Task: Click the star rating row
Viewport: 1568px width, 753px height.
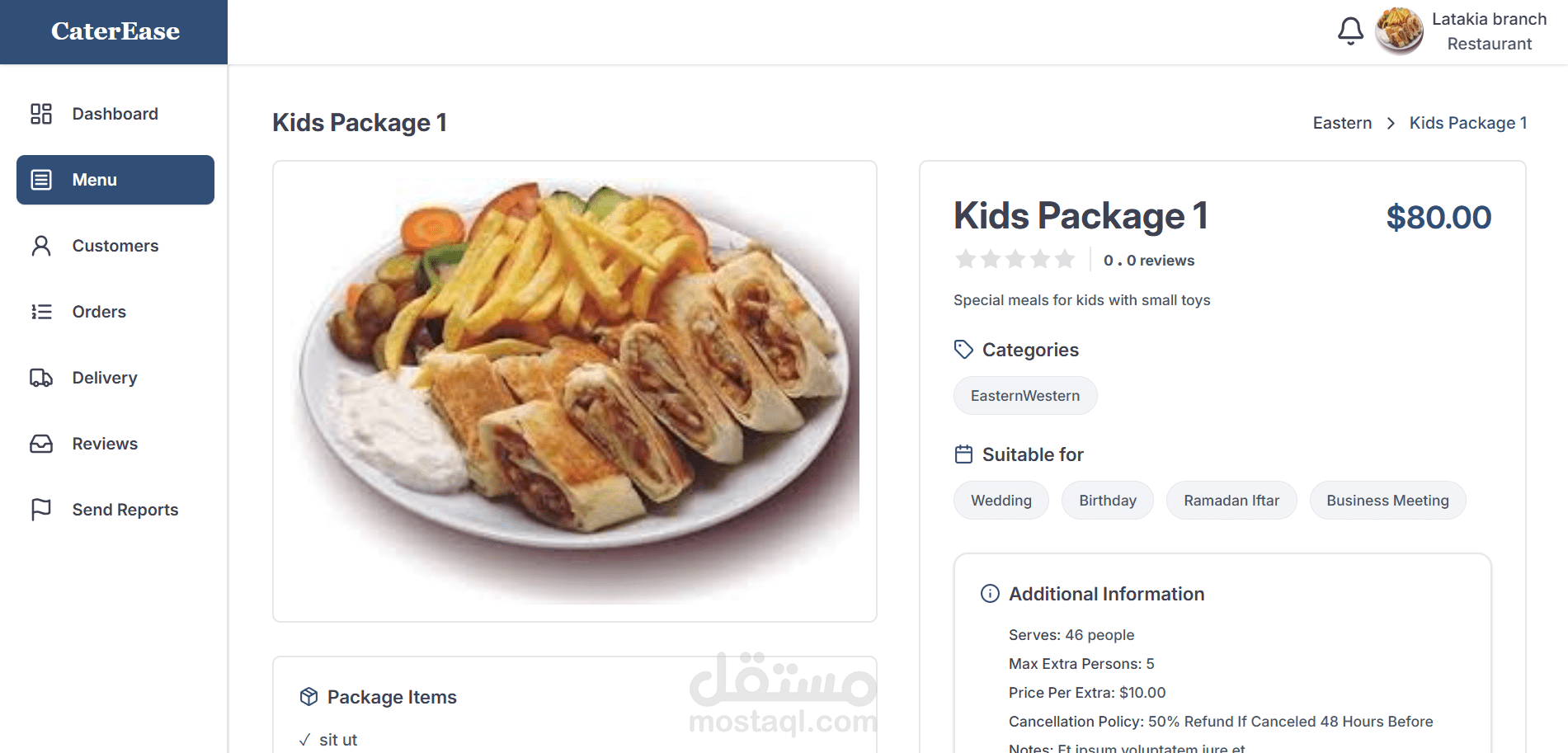Action: 1015,260
